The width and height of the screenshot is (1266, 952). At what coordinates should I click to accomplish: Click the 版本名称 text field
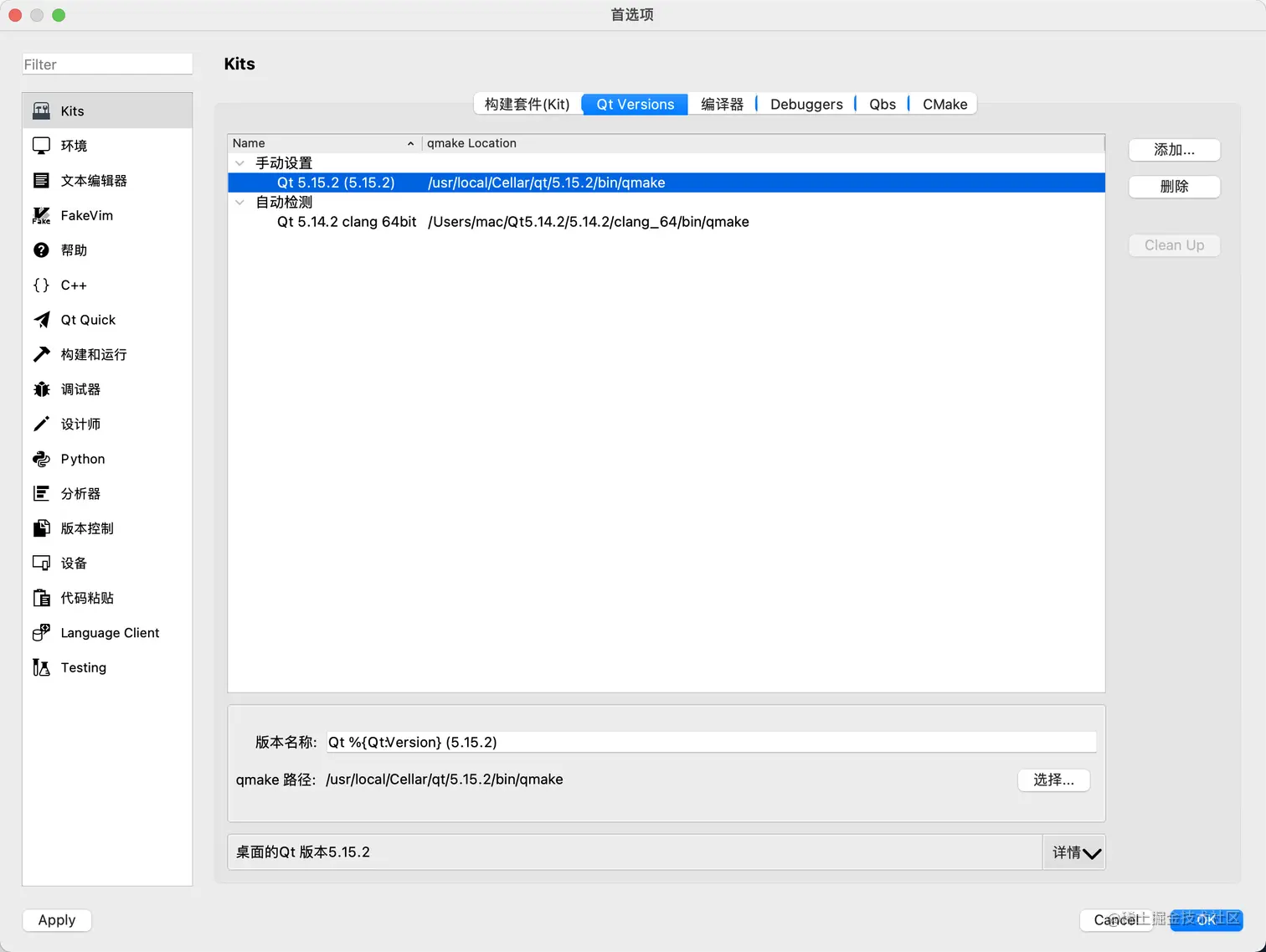click(711, 742)
